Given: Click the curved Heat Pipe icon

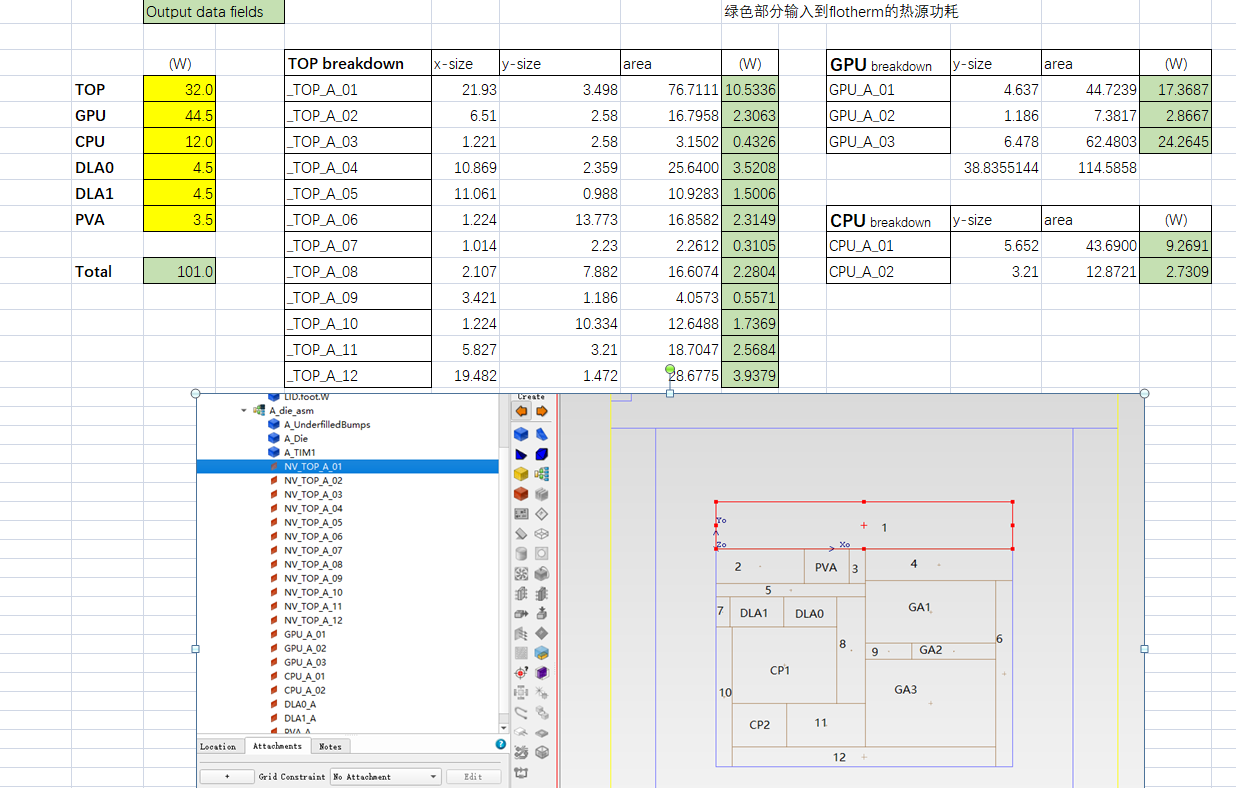Looking at the screenshot, I should point(521,712).
